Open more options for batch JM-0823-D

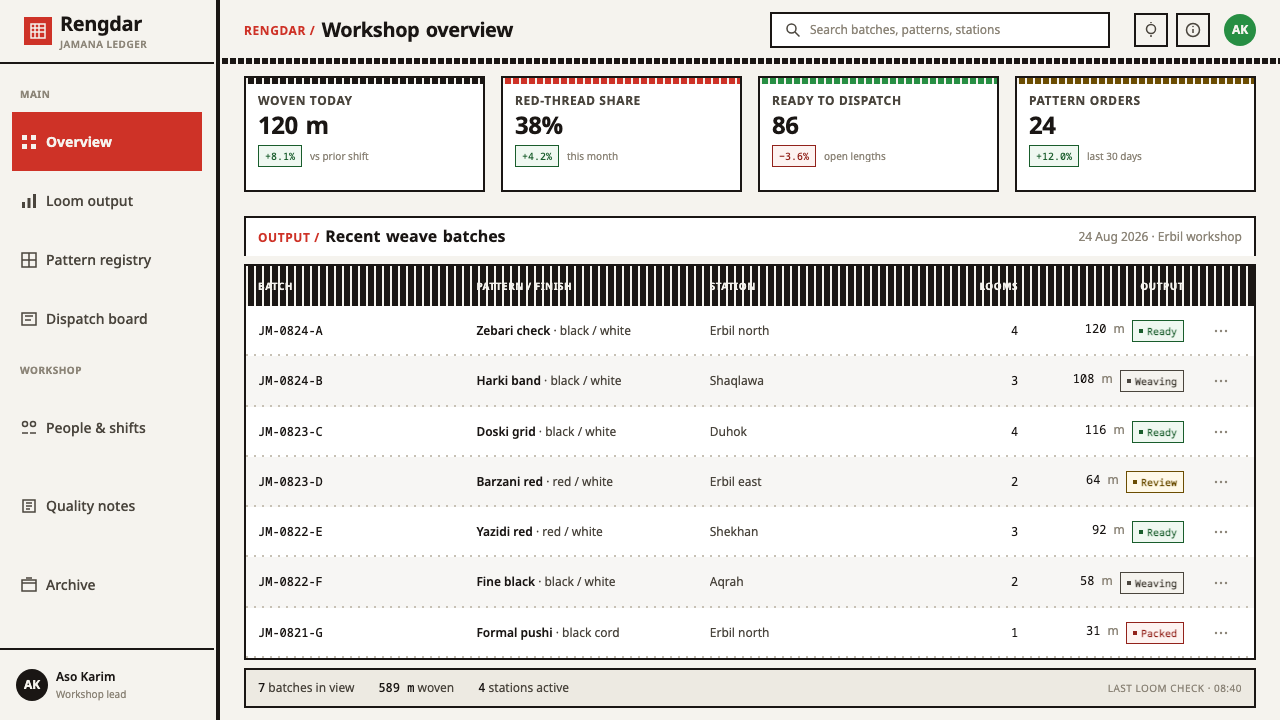pos(1221,482)
